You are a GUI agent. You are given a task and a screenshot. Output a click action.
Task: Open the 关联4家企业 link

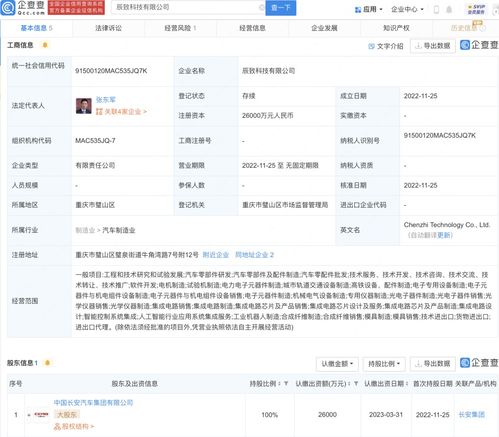click(121, 112)
